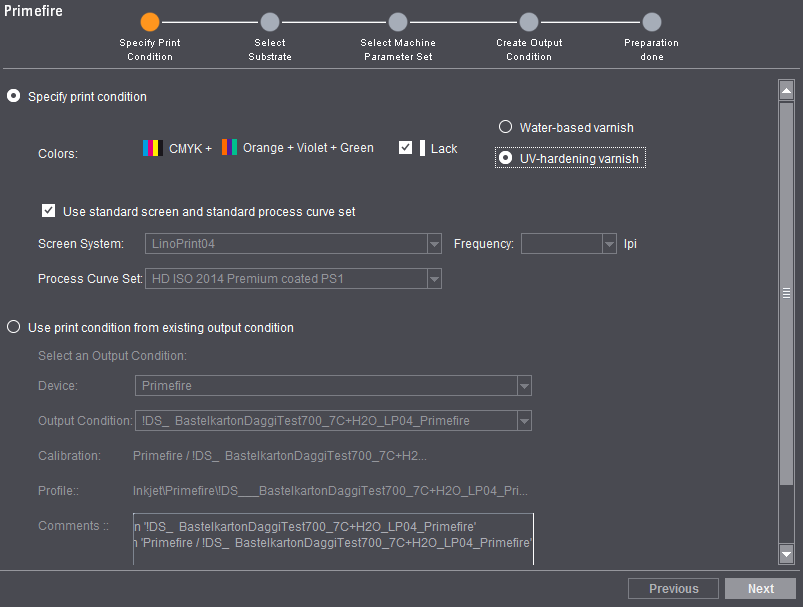Click the vertical scrollbar thumb

tap(786, 293)
